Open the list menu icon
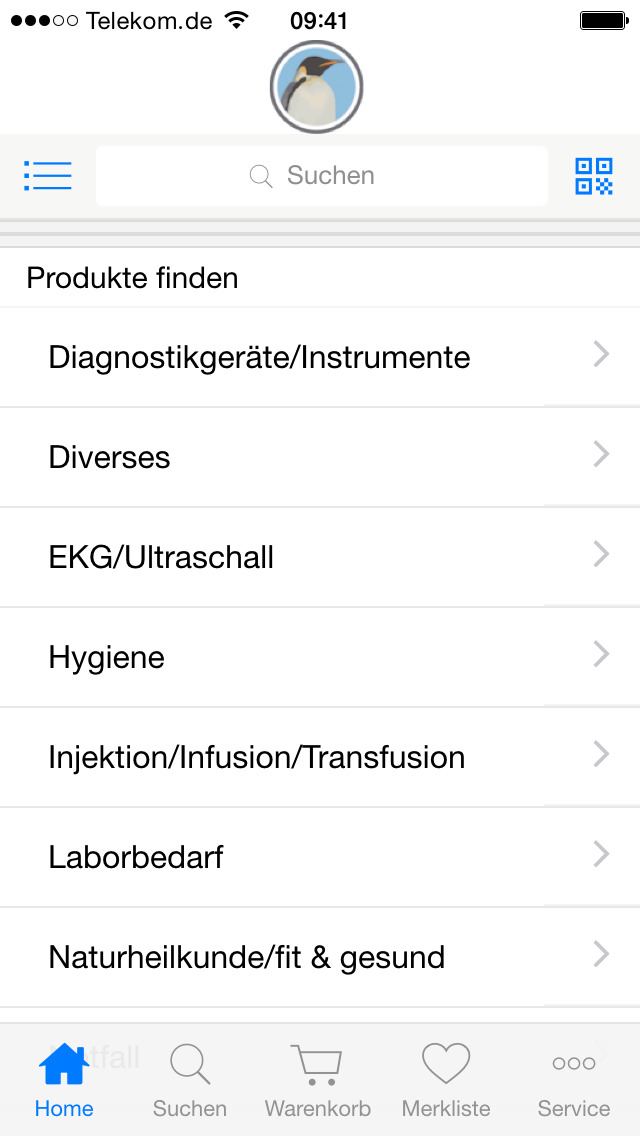 (48, 176)
